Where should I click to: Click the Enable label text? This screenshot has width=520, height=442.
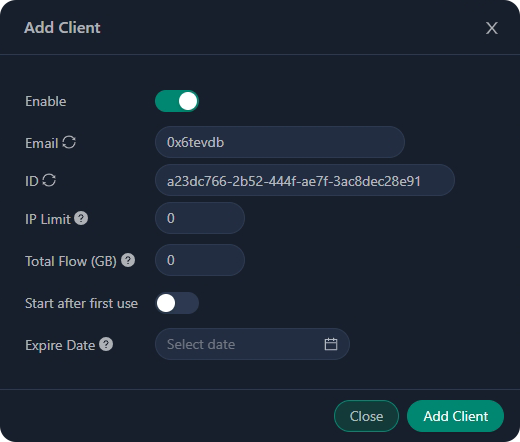click(46, 101)
